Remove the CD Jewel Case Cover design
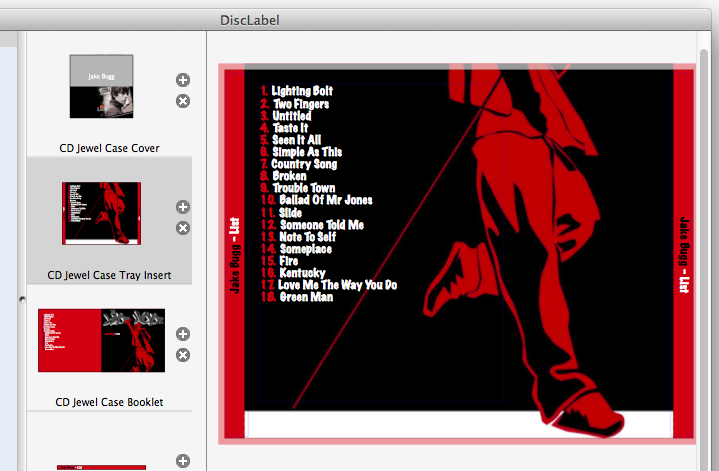 pos(183,101)
